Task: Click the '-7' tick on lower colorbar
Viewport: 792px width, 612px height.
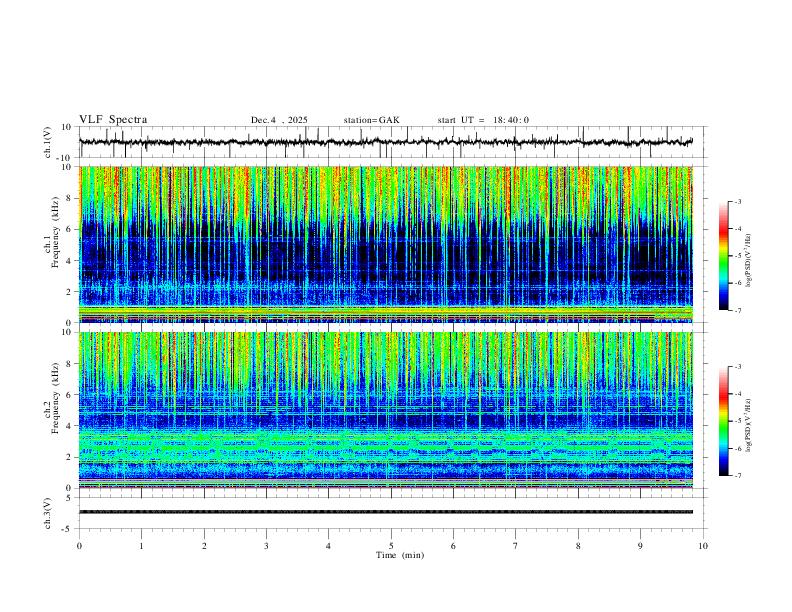Action: (737, 475)
